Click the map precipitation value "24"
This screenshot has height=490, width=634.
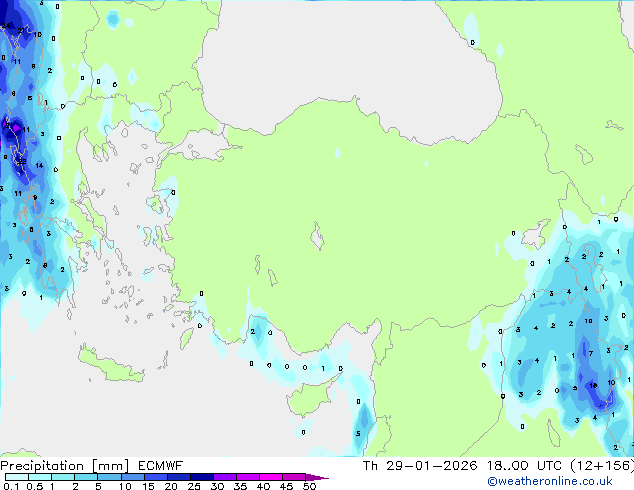point(6,26)
